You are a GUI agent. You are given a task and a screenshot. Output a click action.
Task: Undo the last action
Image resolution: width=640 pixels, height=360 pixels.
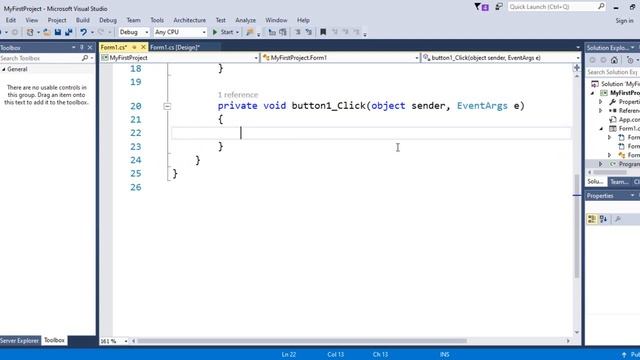[83, 32]
